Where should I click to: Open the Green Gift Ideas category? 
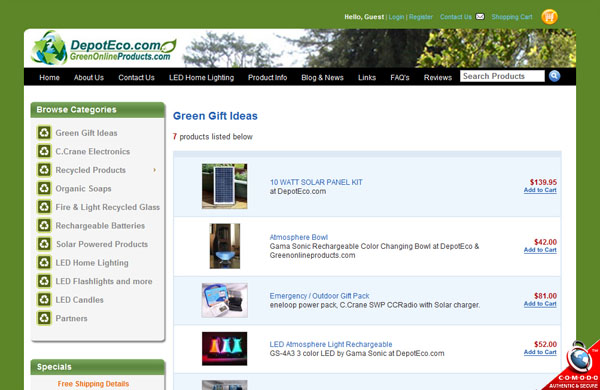coord(86,133)
